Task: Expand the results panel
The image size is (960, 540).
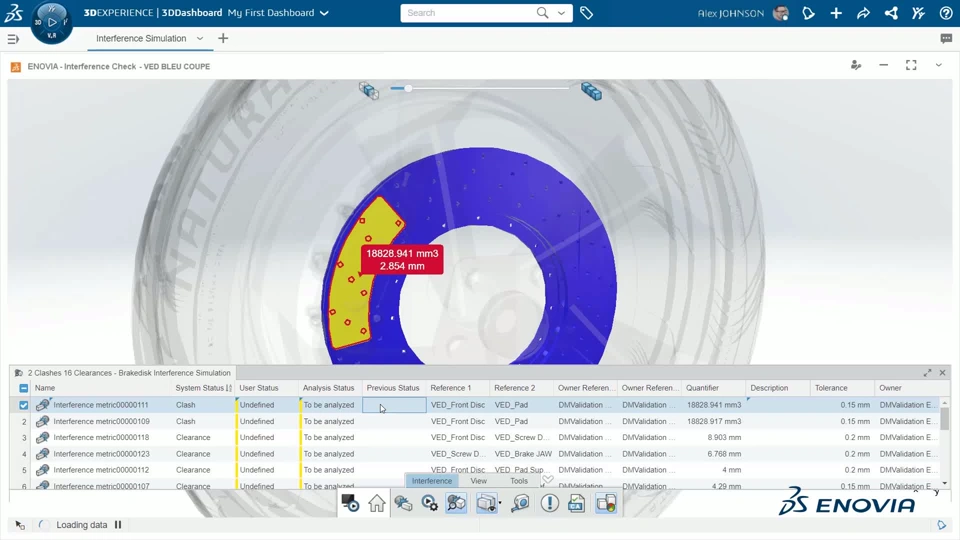Action: tap(928, 372)
